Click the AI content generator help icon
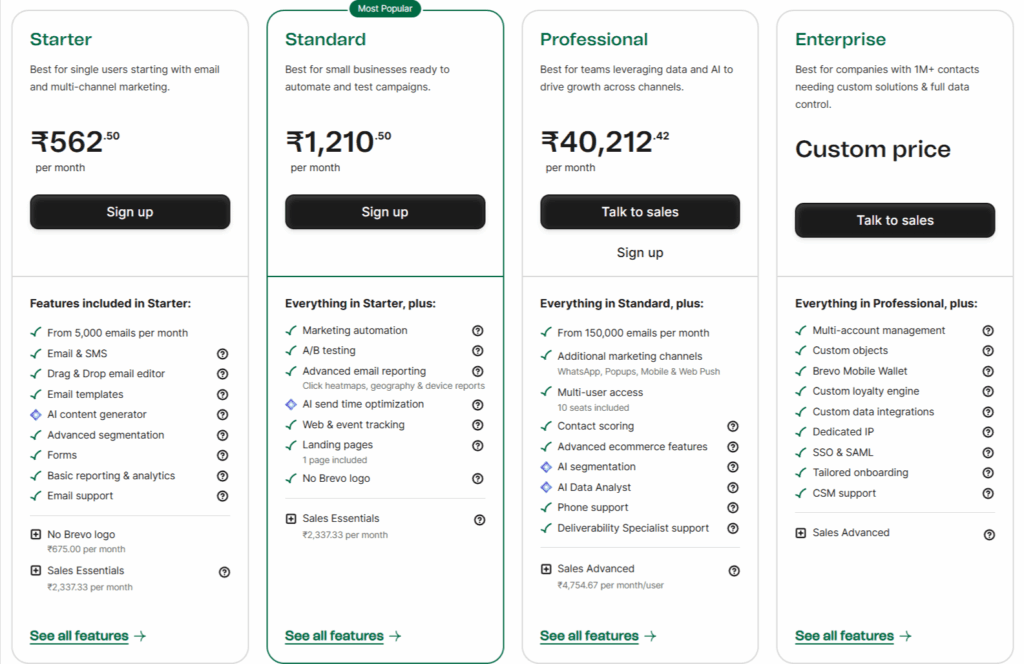 pos(223,414)
